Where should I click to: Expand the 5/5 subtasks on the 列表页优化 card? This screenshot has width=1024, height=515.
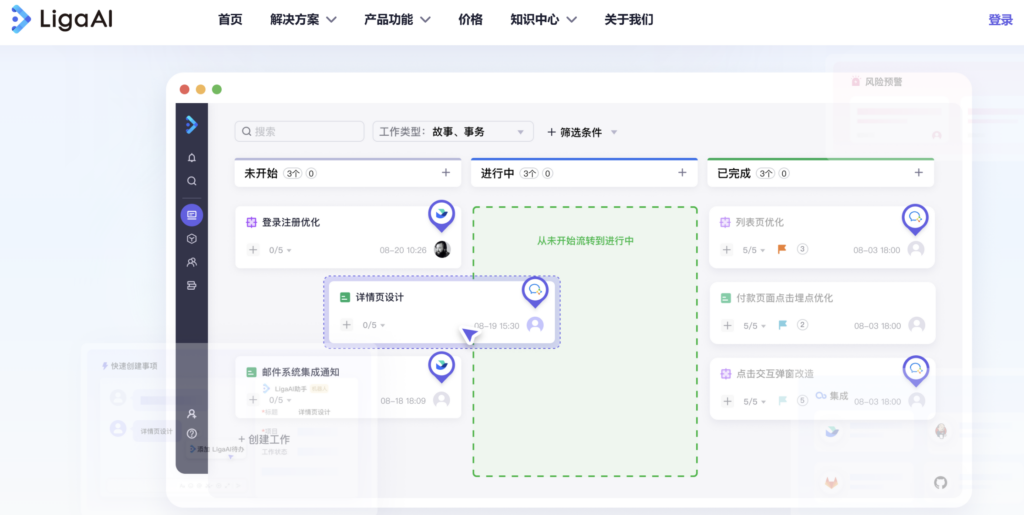(754, 250)
